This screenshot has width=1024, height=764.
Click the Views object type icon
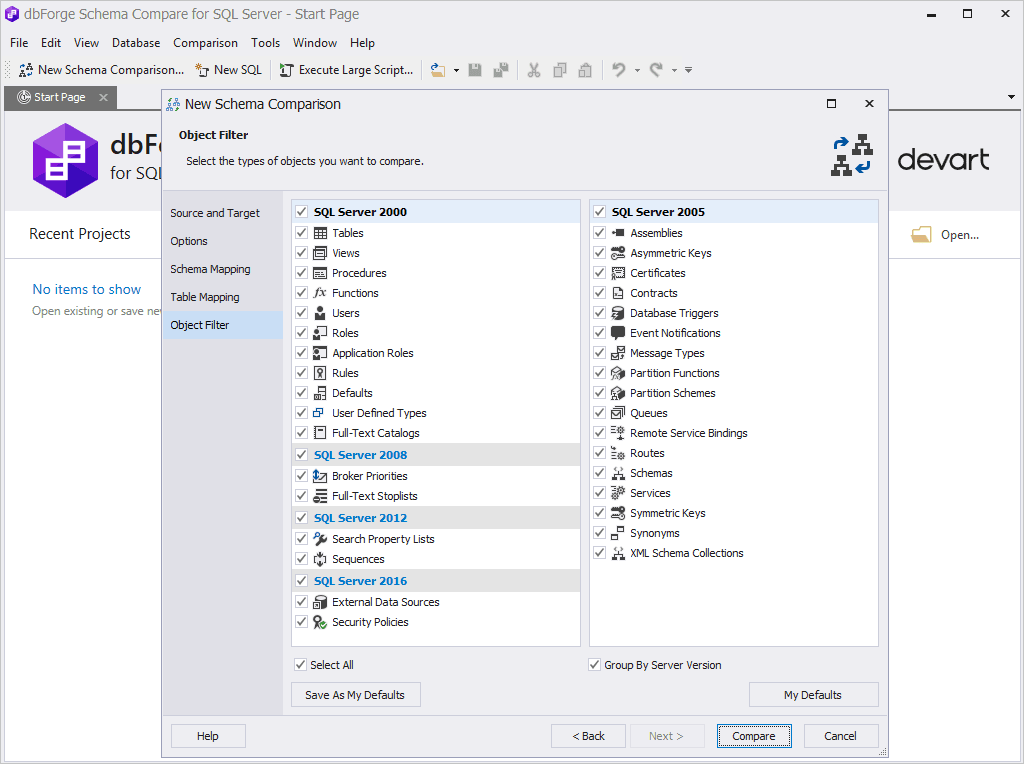tap(320, 253)
